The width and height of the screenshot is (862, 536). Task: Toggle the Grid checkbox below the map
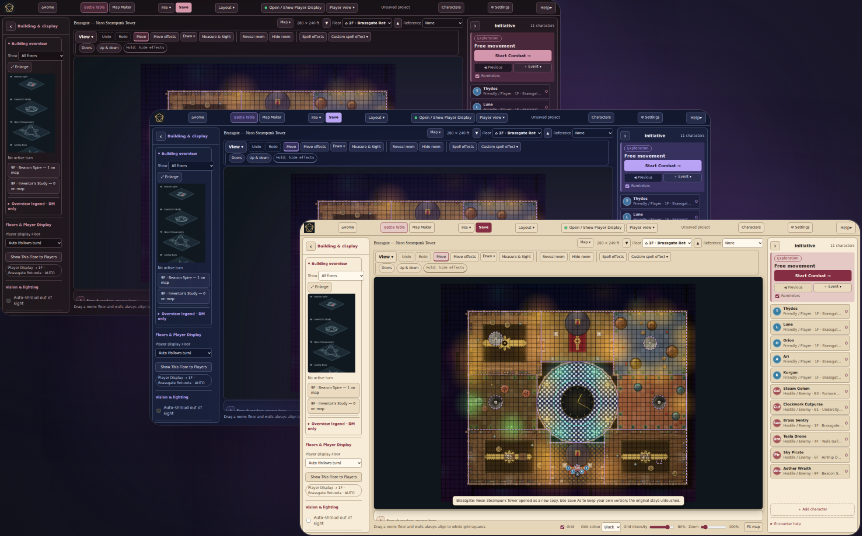(562, 527)
